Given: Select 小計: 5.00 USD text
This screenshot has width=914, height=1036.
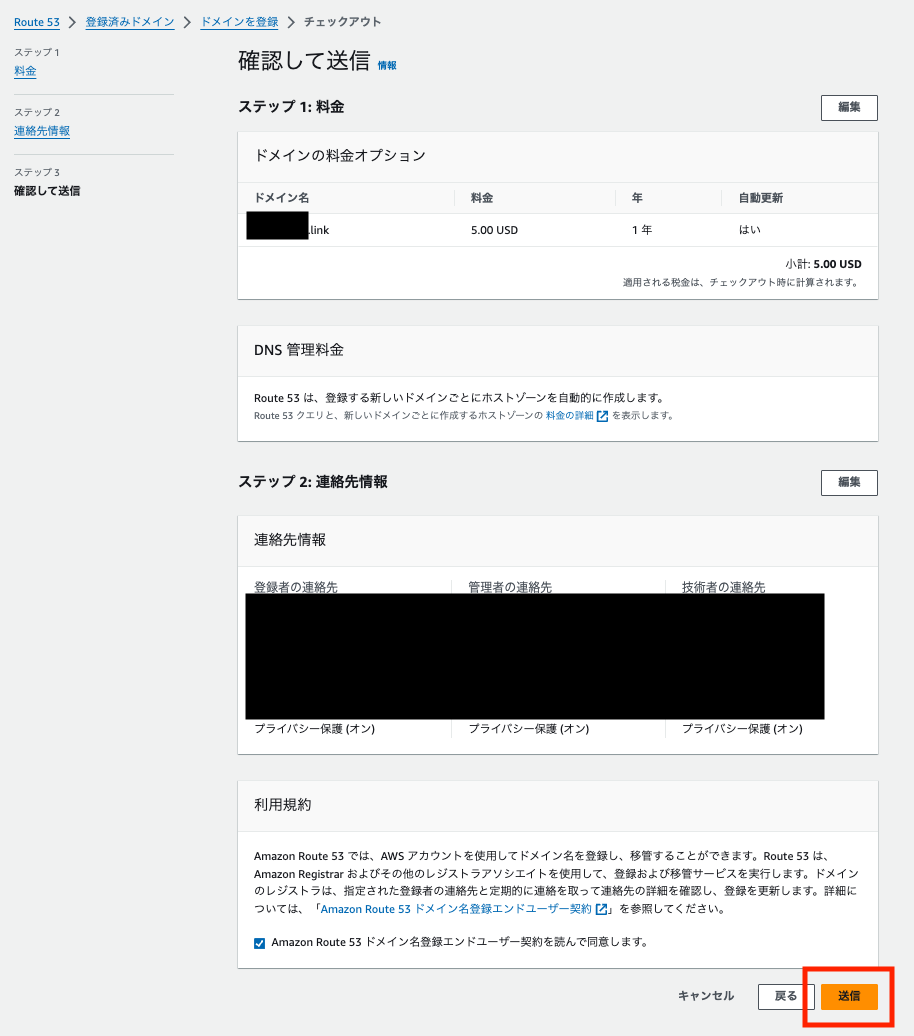Looking at the screenshot, I should coord(823,264).
